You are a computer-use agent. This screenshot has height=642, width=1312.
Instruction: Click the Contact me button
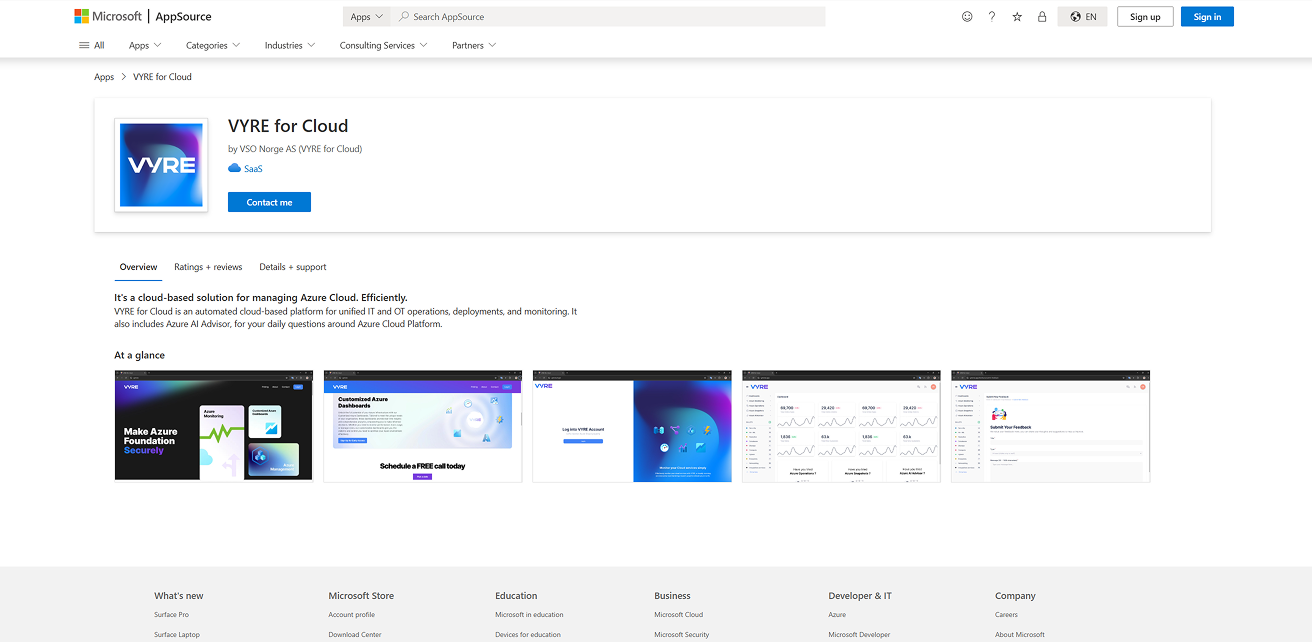coord(269,202)
